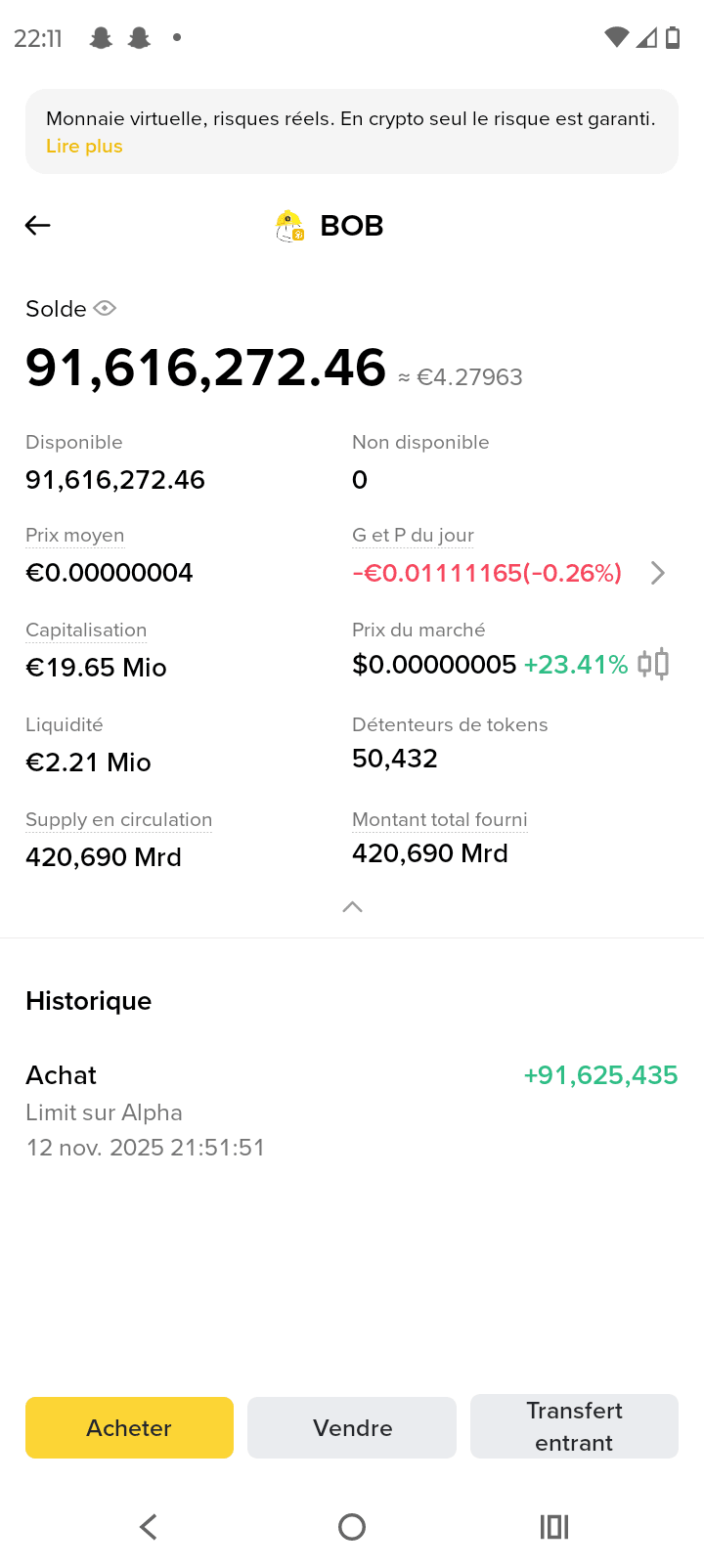Open Android recent apps icon
This screenshot has height=1568, width=704.
(554, 1527)
